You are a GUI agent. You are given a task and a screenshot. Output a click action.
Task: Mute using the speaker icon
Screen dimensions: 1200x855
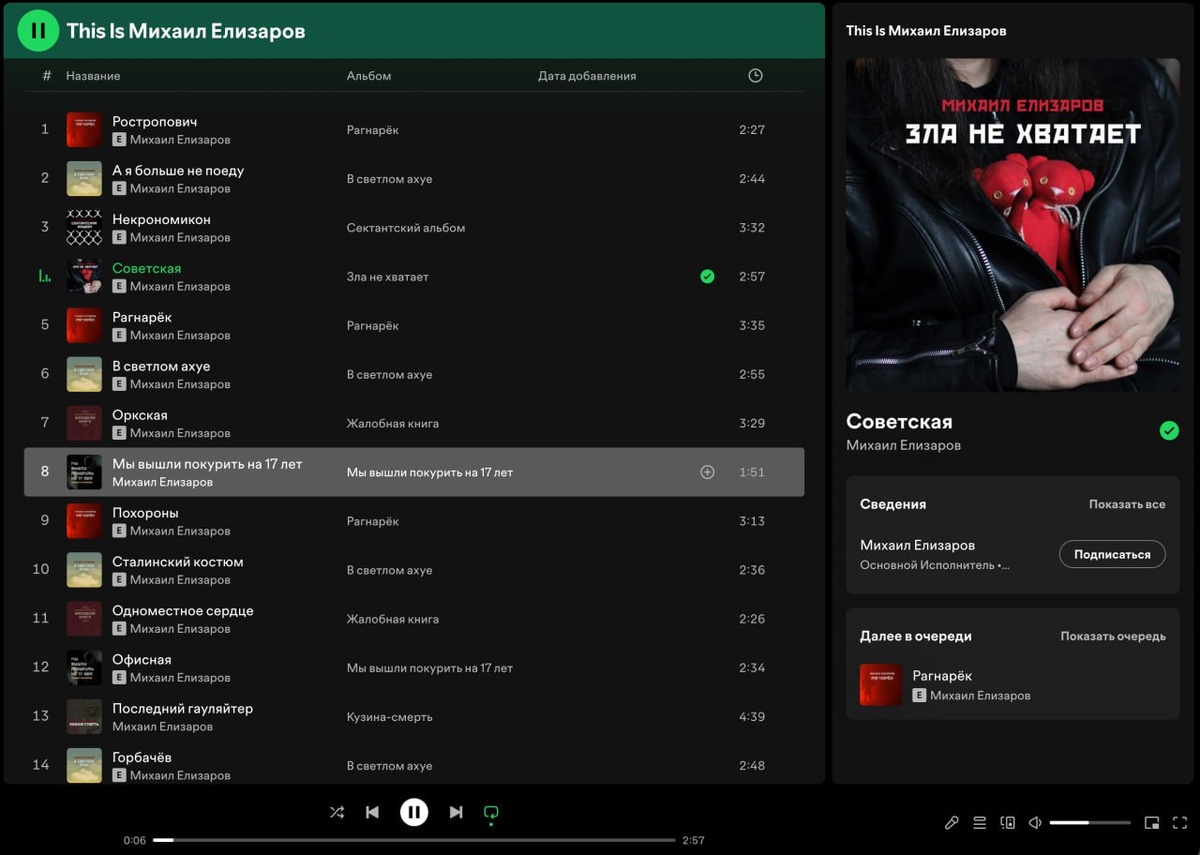click(x=1035, y=822)
